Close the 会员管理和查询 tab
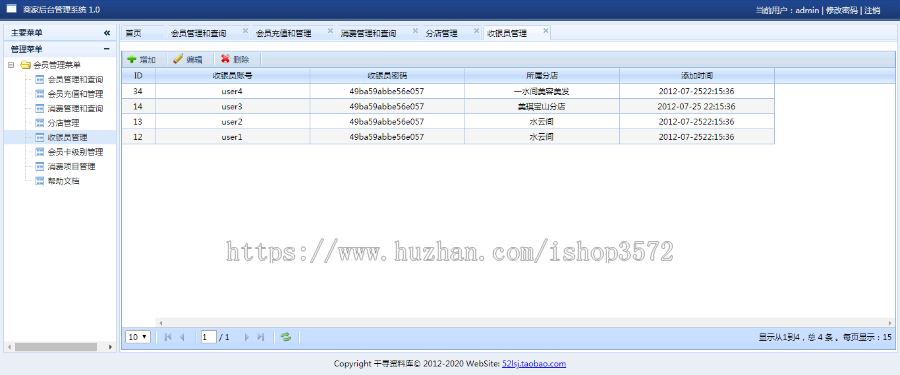Viewport: 900px width, 375px height. tap(245, 31)
